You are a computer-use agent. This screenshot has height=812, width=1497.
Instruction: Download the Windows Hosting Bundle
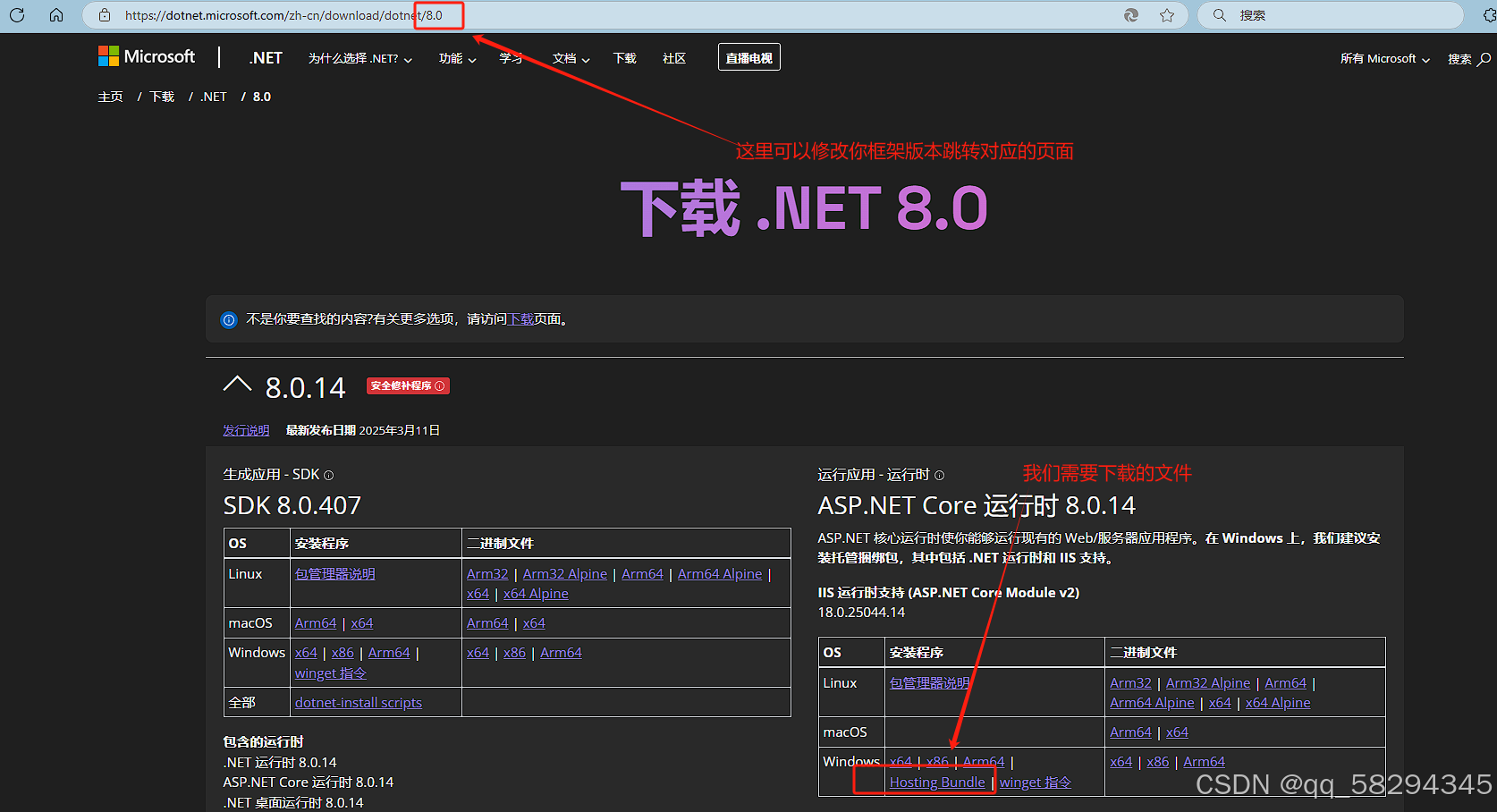point(937,782)
